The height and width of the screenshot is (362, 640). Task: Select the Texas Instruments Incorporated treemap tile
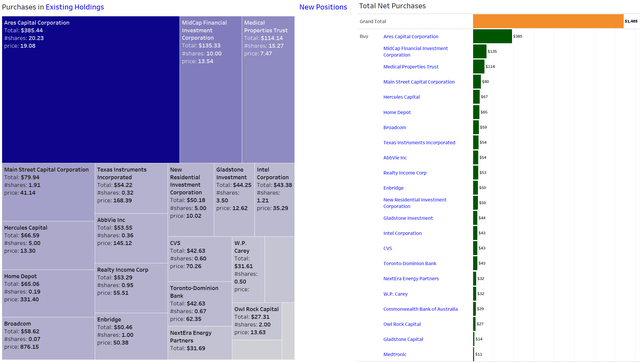coord(131,188)
